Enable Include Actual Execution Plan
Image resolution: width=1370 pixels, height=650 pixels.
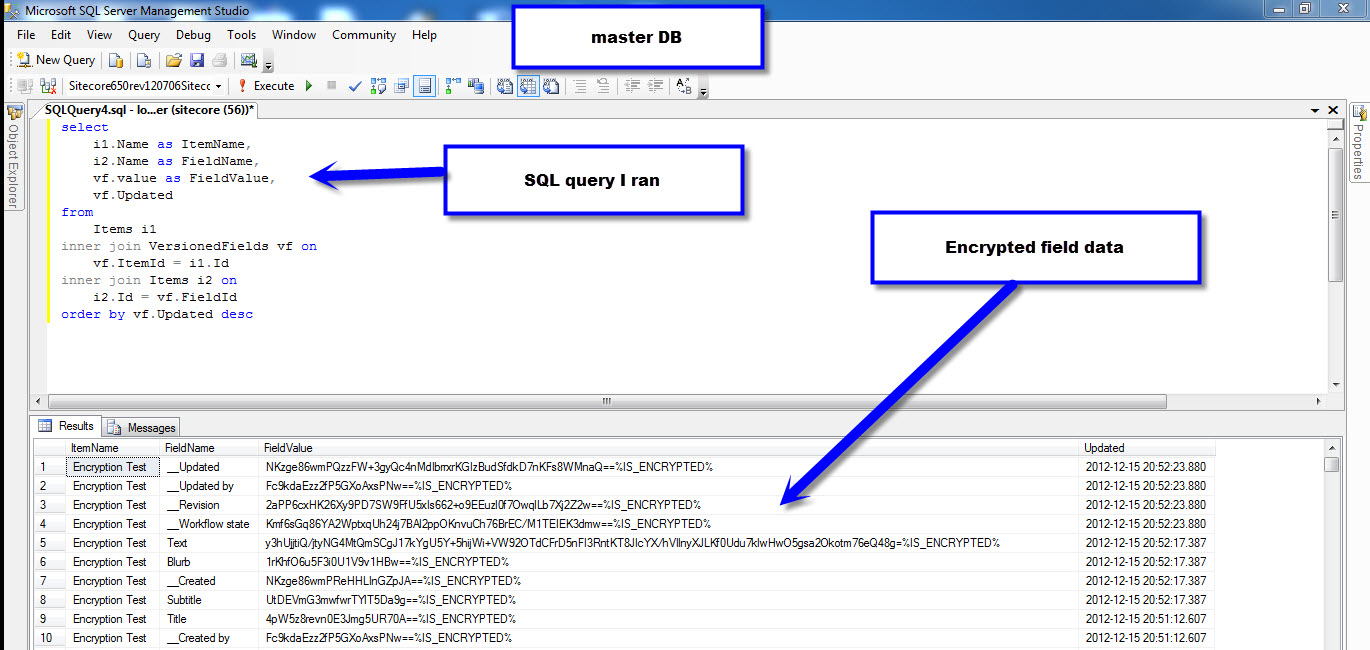pos(453,86)
